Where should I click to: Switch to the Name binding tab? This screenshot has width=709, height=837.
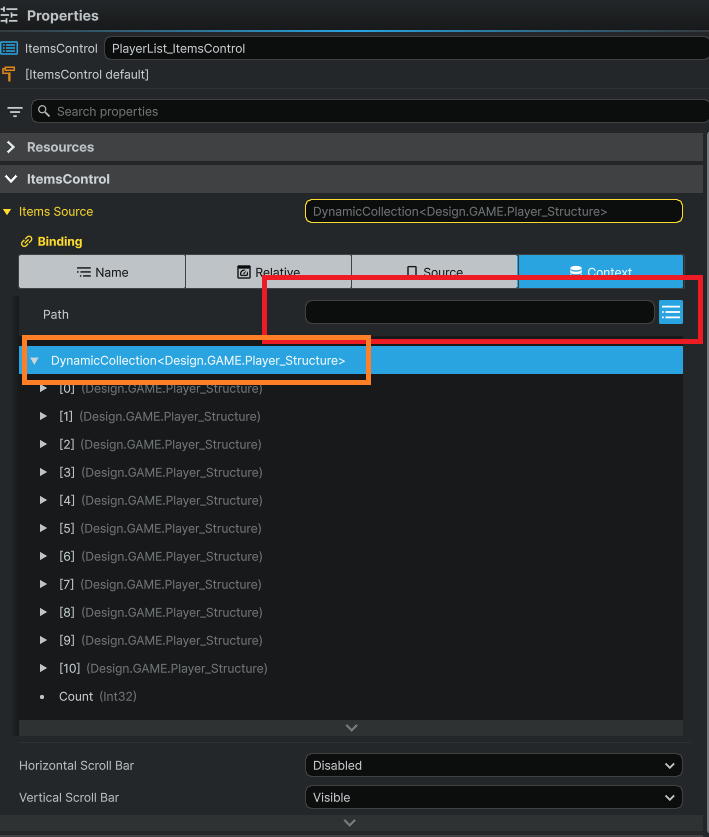click(102, 272)
